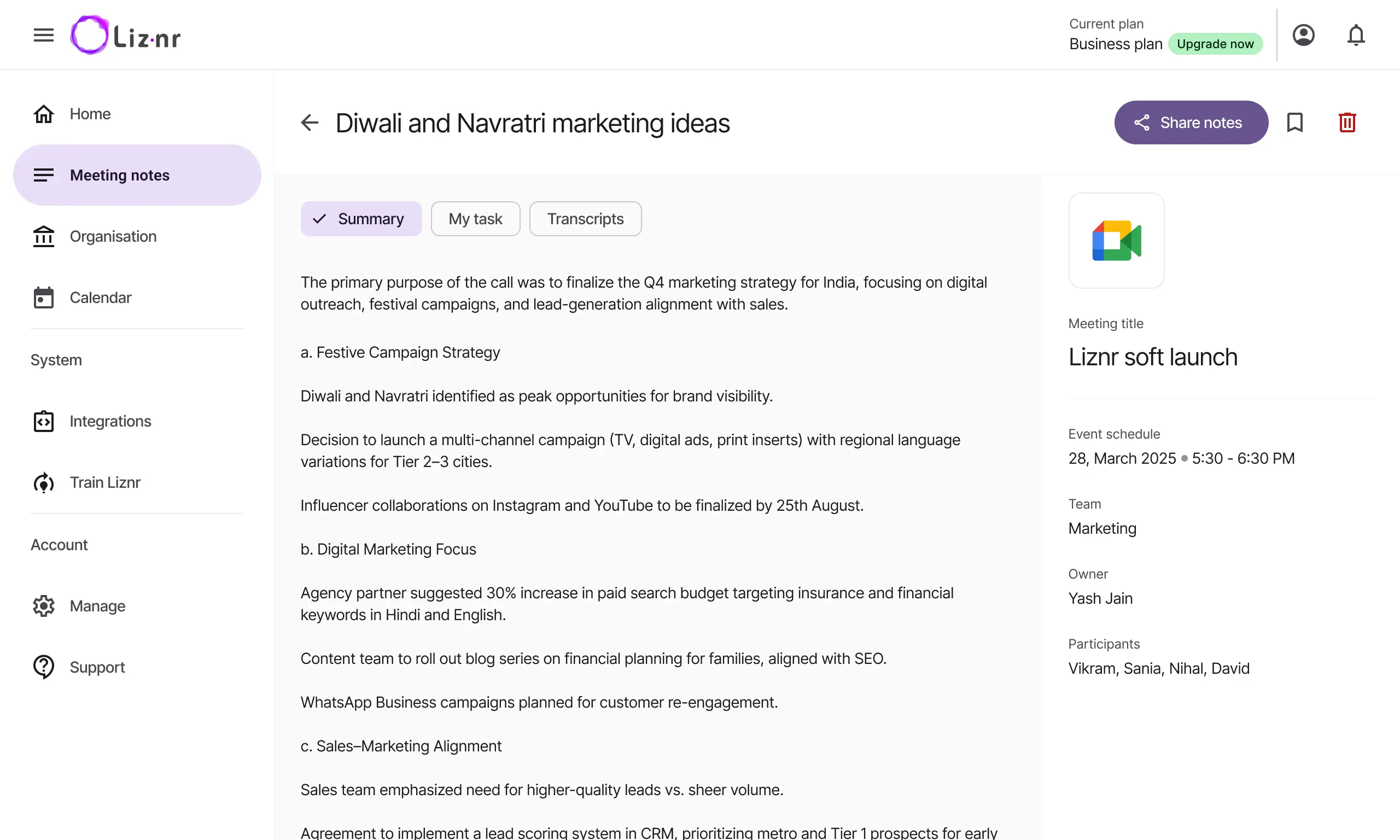Bookmark this meeting note
The width and height of the screenshot is (1400, 840).
click(x=1295, y=122)
